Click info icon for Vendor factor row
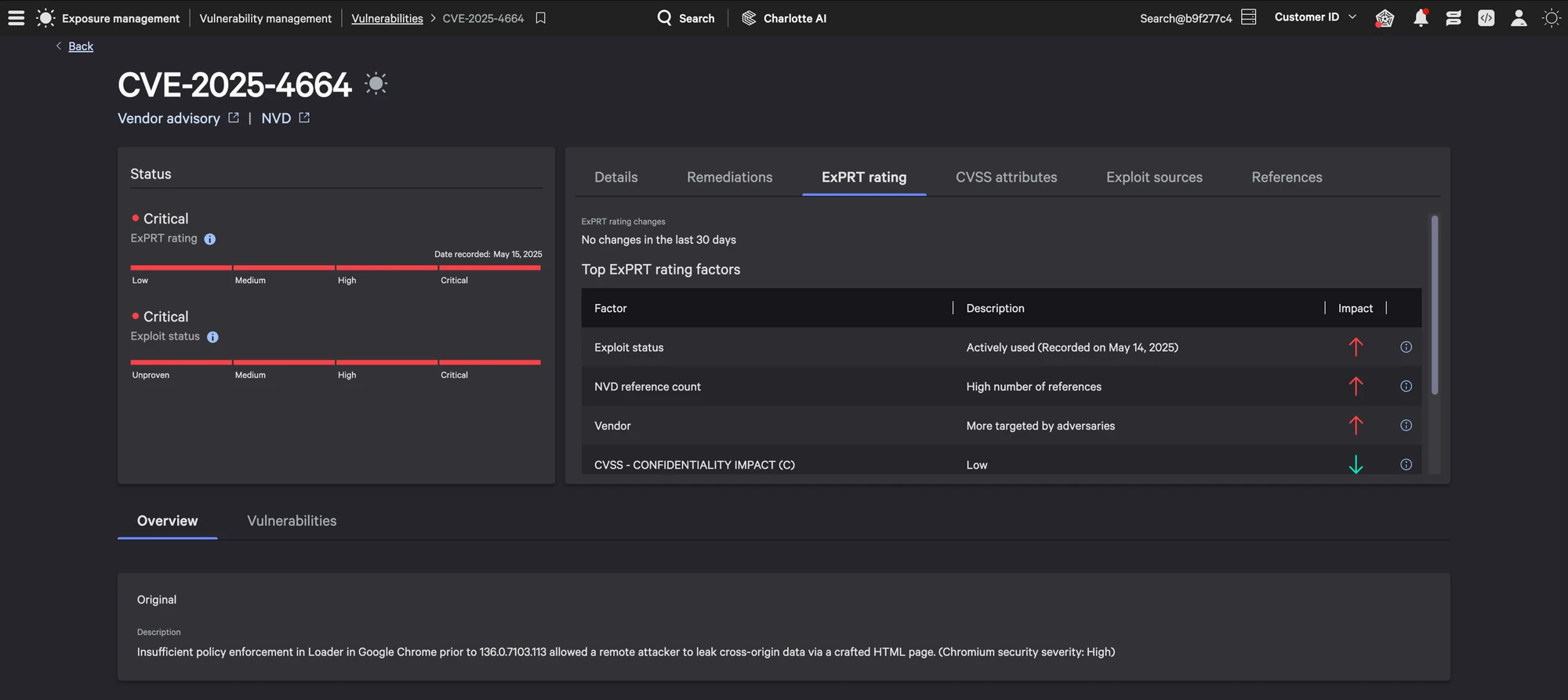The height and width of the screenshot is (700, 1568). tap(1406, 426)
